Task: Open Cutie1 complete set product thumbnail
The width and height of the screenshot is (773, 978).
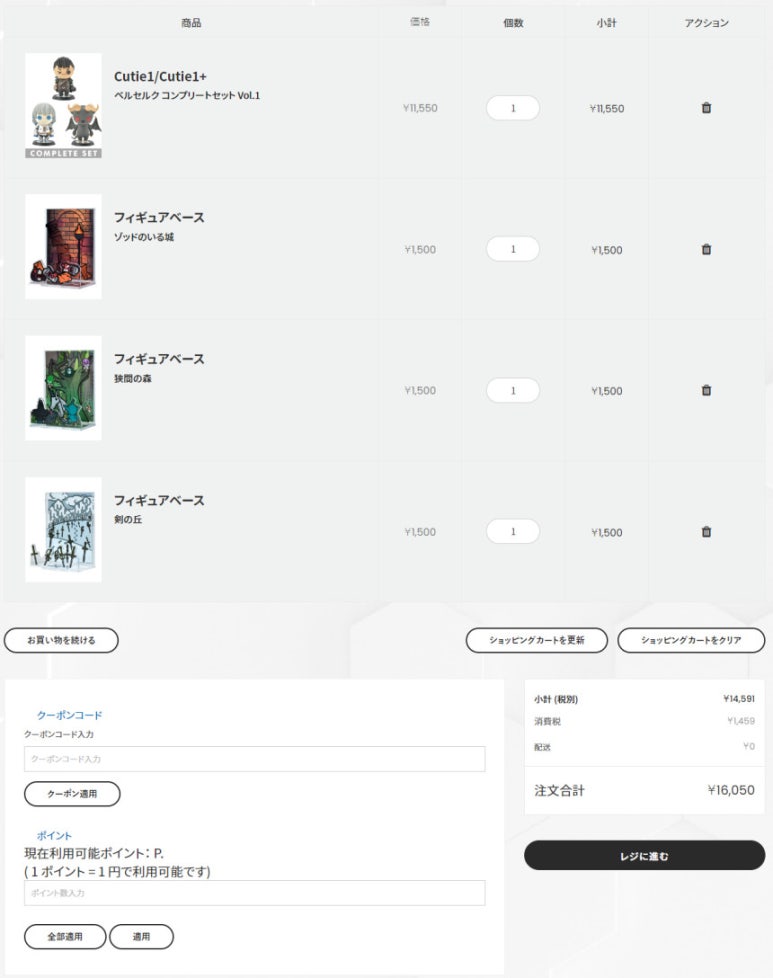Action: [63, 105]
